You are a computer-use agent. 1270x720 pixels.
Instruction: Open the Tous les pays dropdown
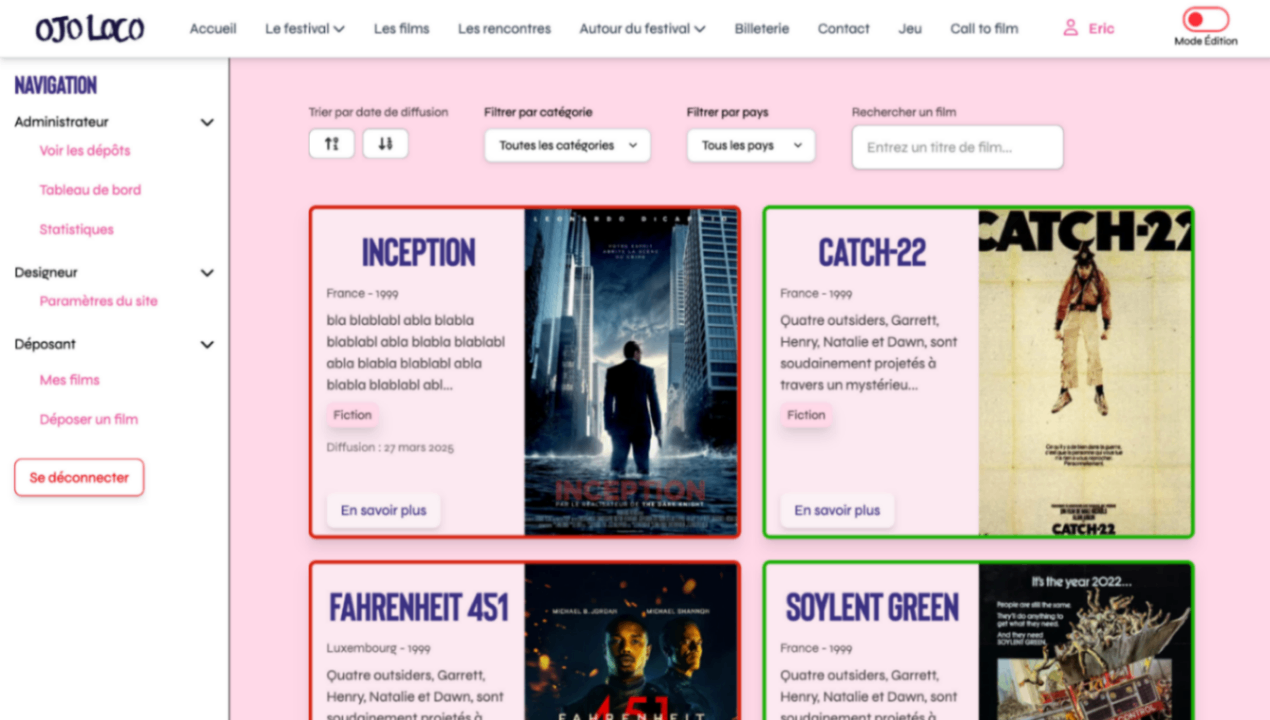coord(750,146)
